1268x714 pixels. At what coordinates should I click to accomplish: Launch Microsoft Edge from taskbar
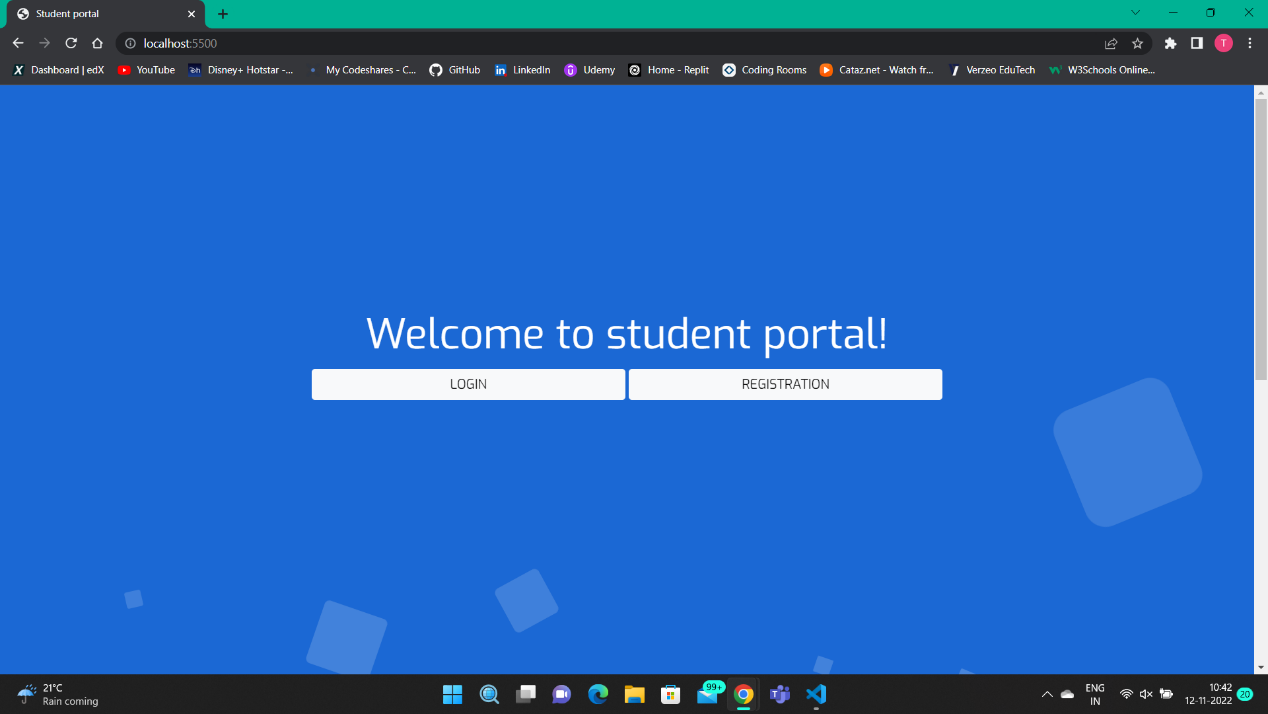pos(598,694)
